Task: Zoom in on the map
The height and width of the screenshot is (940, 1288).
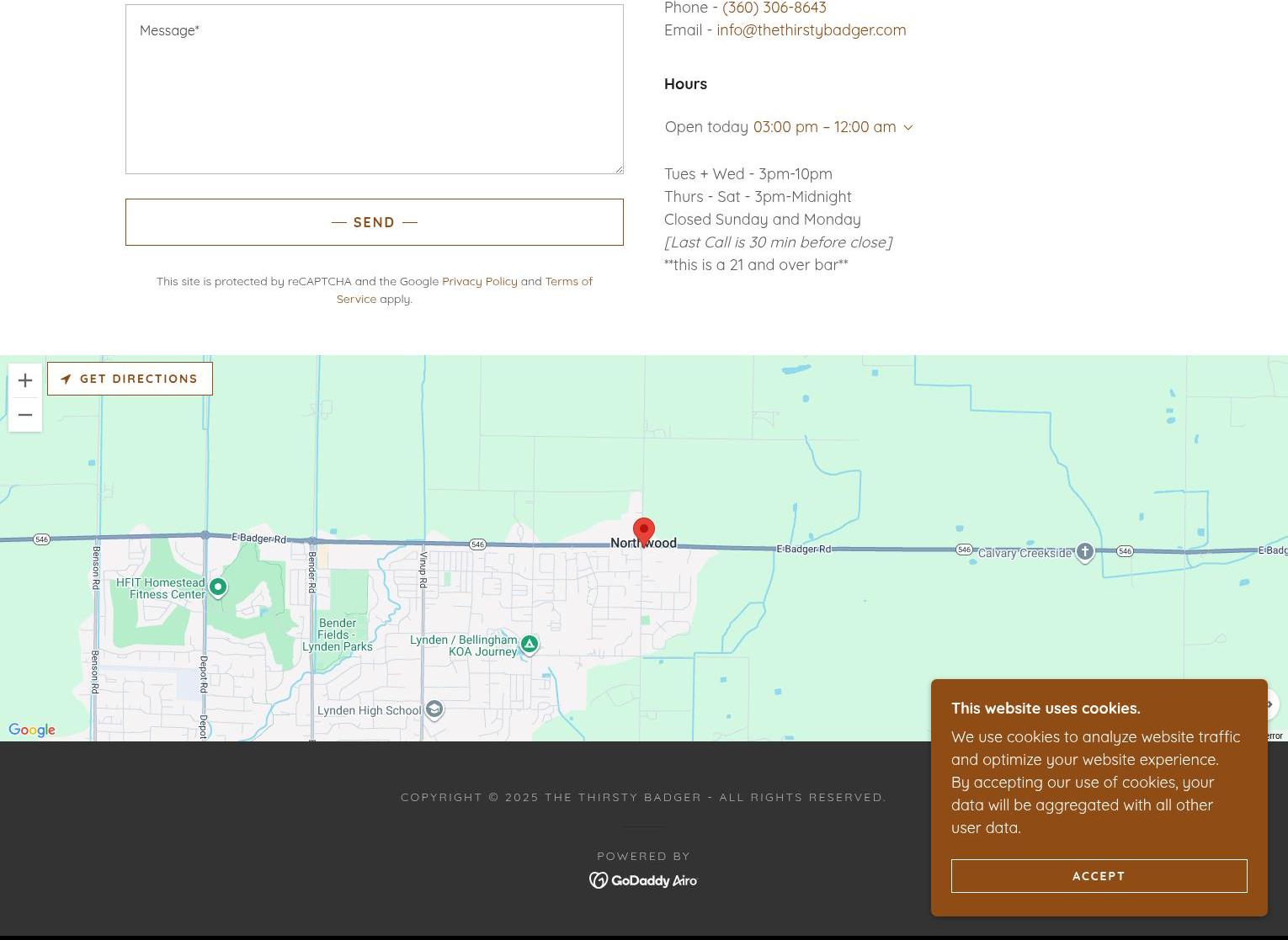Action: [25, 380]
